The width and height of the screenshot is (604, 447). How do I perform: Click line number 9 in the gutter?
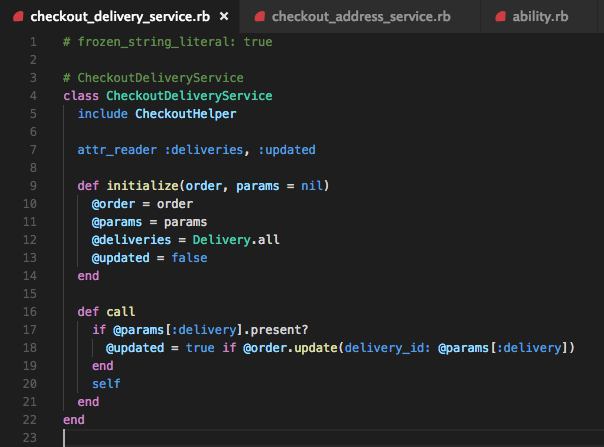(x=33, y=186)
